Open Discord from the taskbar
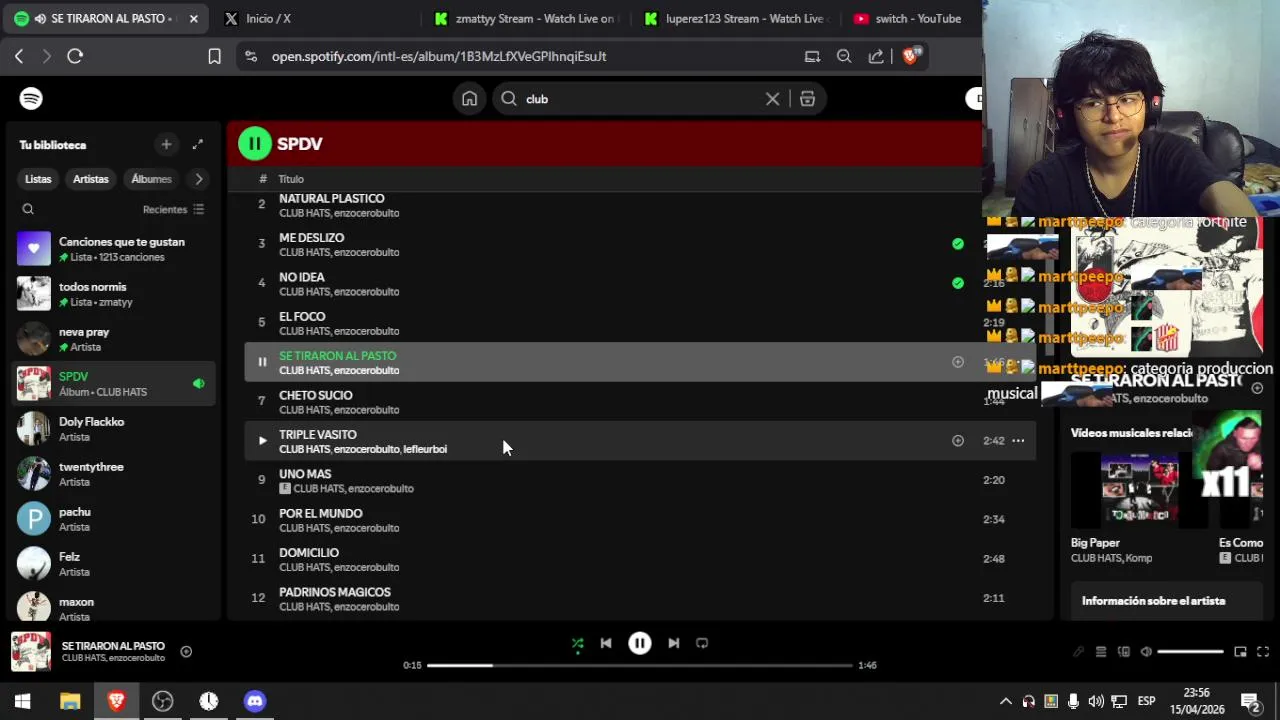 [x=255, y=701]
